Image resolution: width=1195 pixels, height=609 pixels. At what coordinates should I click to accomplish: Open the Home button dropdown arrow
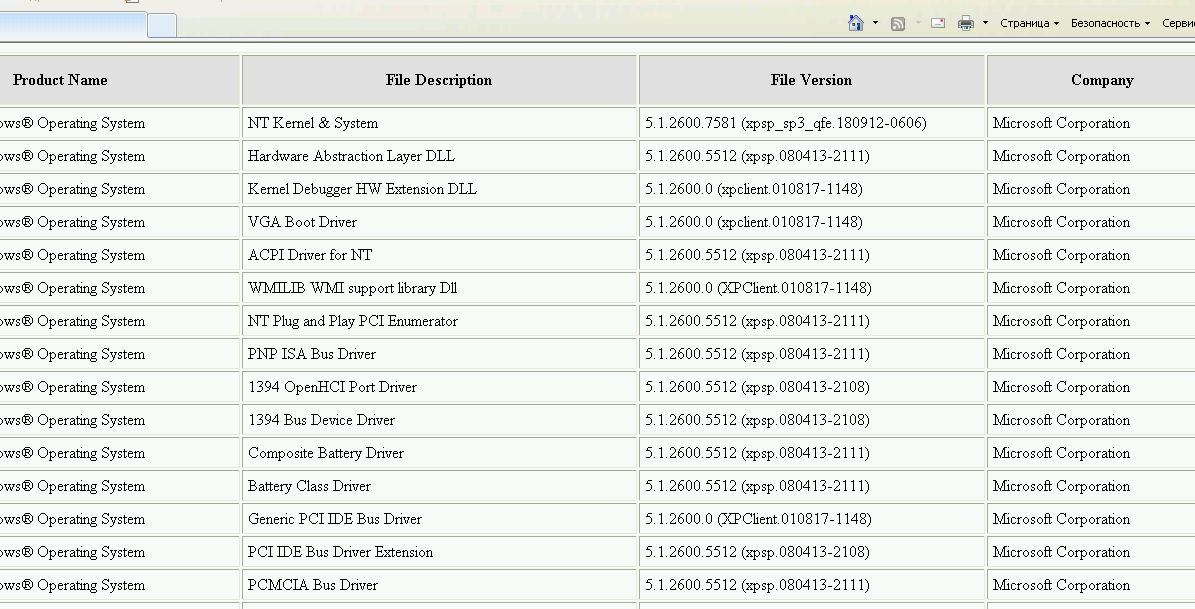click(875, 23)
